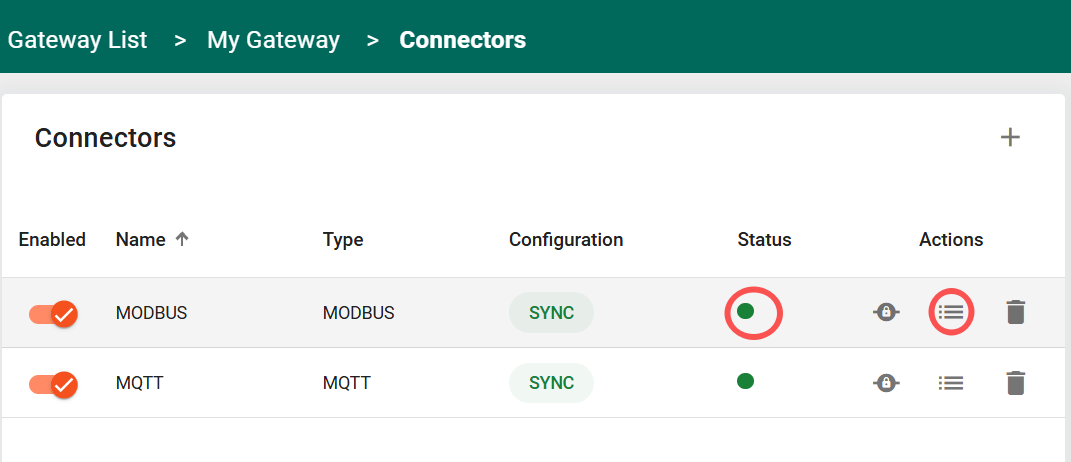Delete the MODBUS connector

pyautogui.click(x=1015, y=312)
